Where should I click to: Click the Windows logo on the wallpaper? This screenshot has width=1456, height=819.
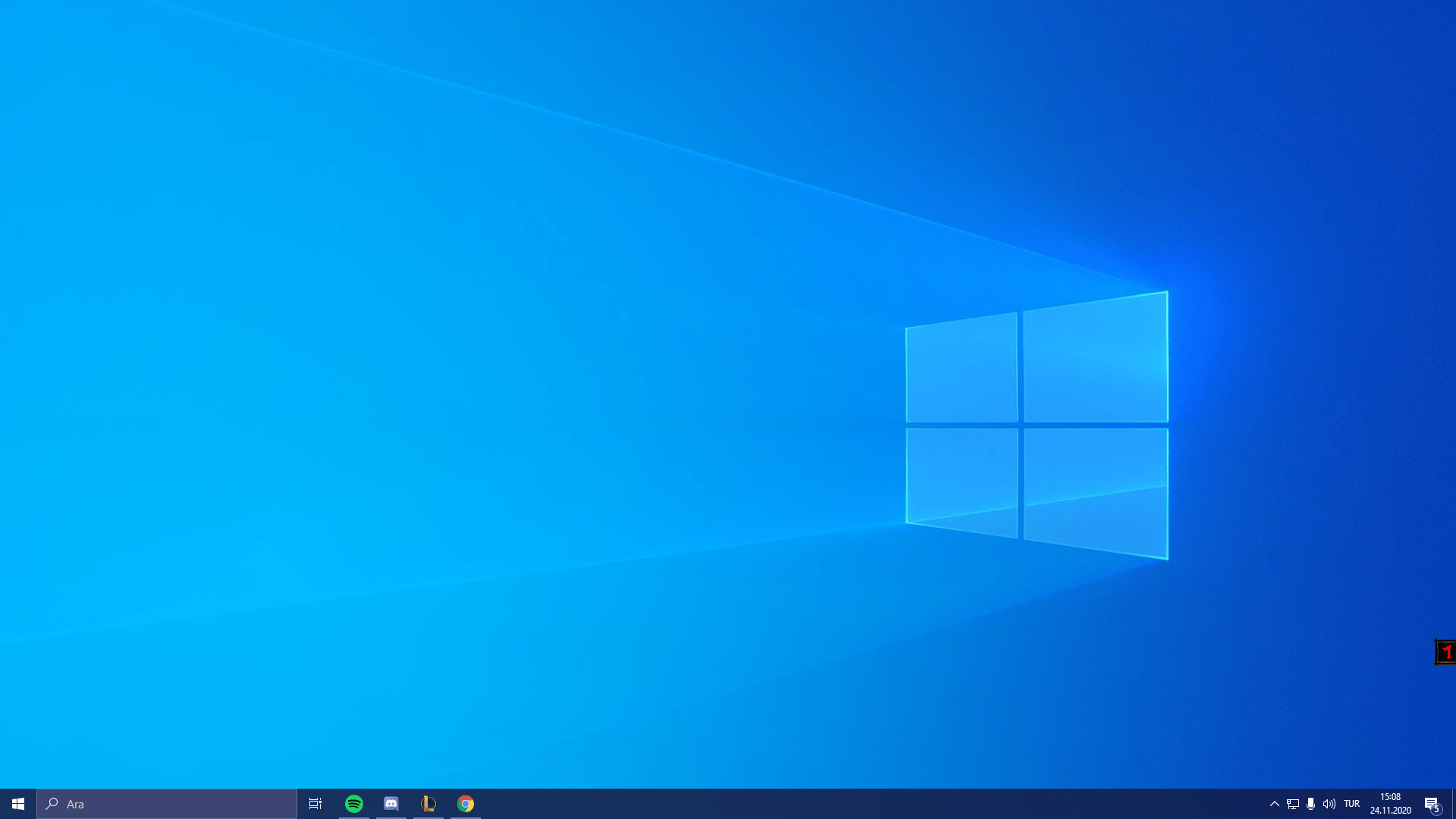[1037, 425]
